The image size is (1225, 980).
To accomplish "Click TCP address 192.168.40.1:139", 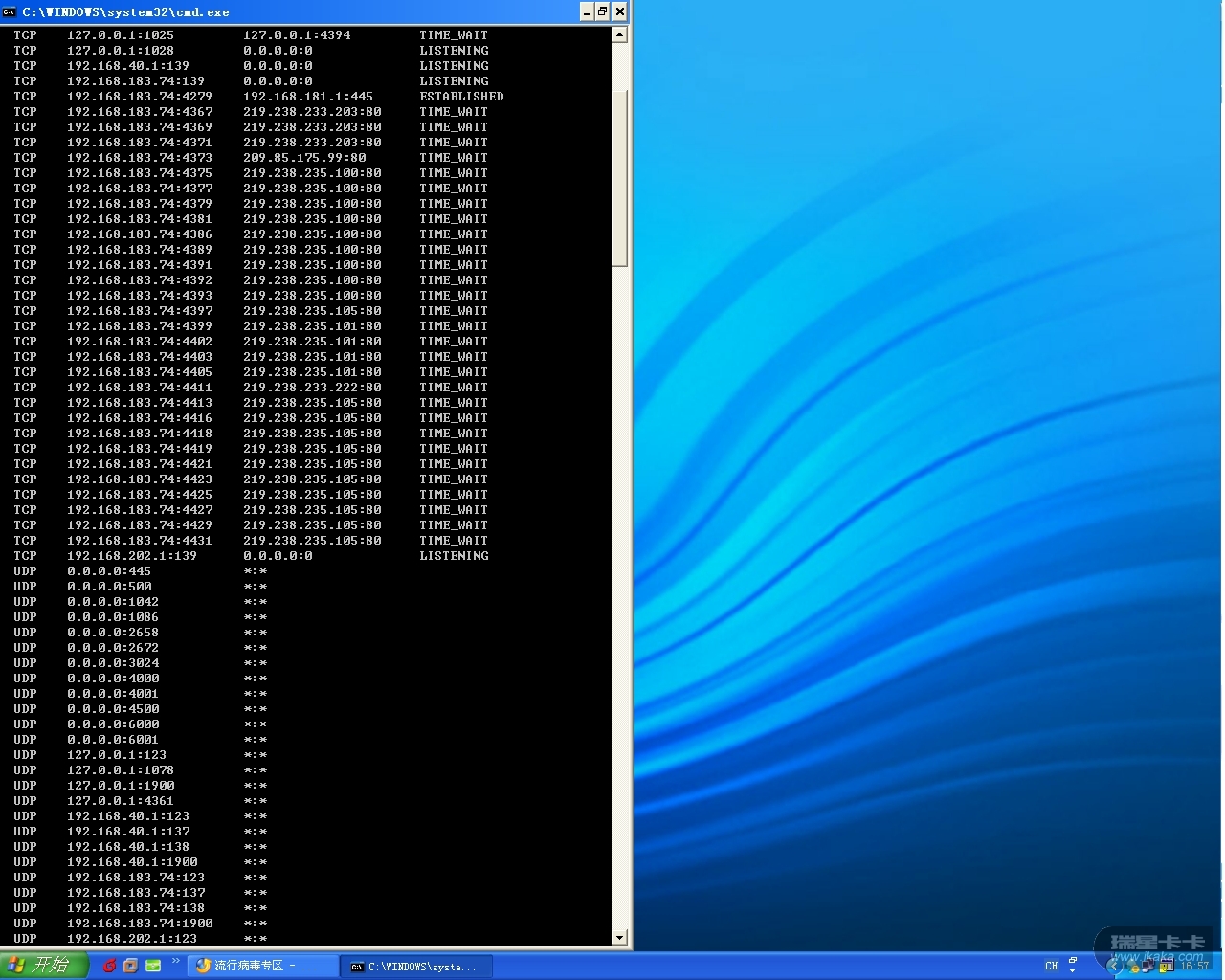I will pos(128,66).
